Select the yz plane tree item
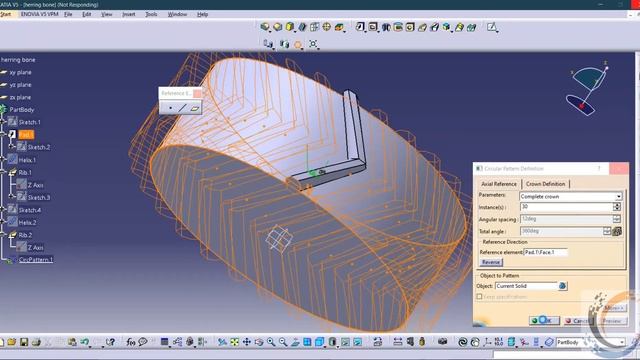This screenshot has width=640, height=360. (20, 85)
